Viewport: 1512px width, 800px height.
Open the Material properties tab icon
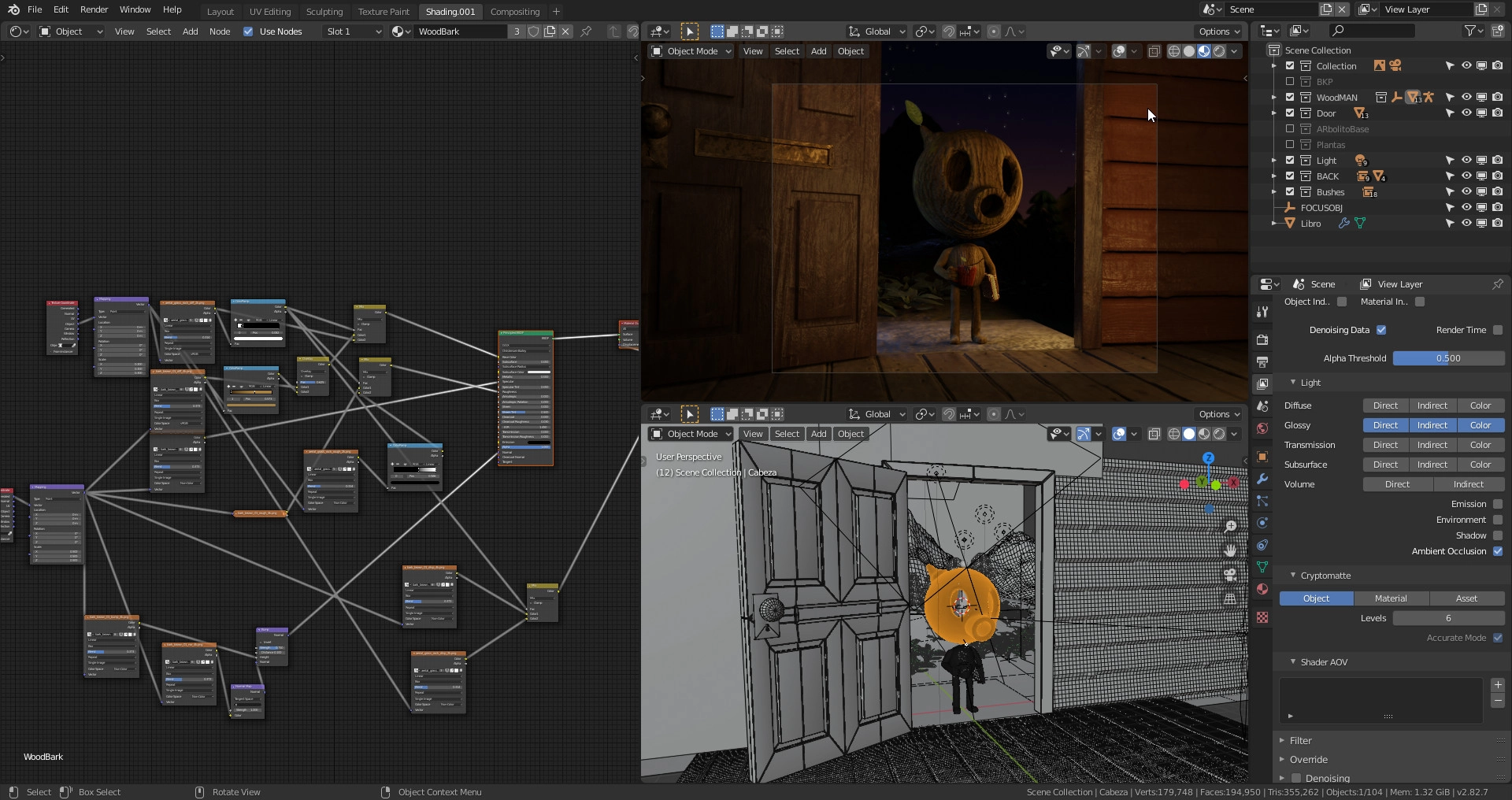coord(1262,589)
